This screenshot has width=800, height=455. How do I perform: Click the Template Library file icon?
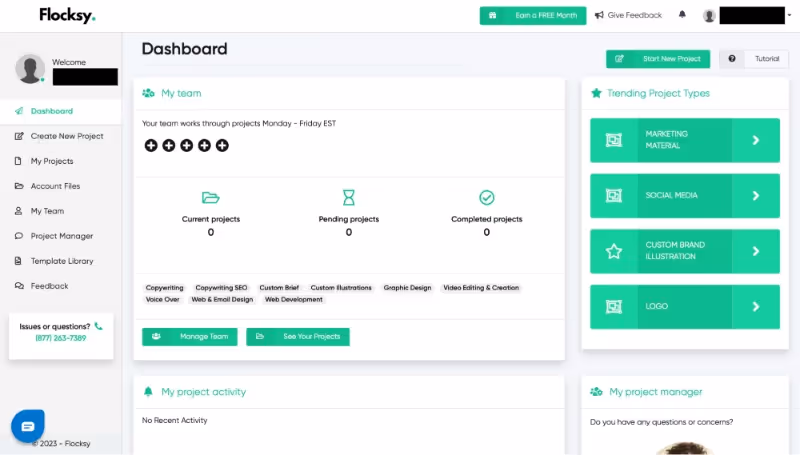pyautogui.click(x=18, y=261)
